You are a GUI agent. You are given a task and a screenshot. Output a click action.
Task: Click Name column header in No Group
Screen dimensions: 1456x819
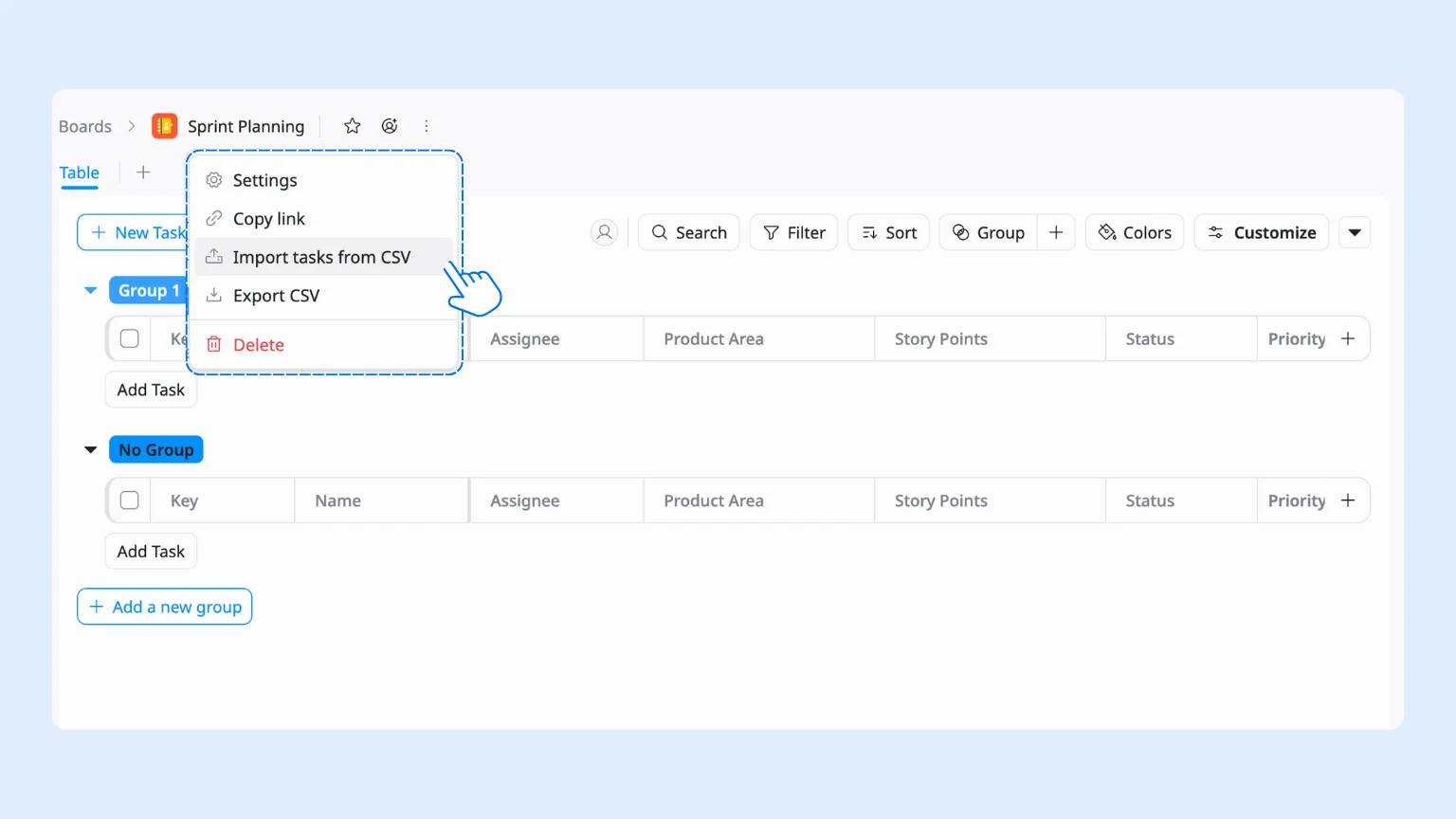381,500
